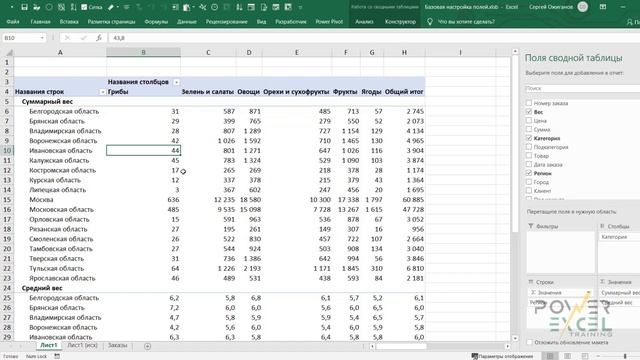
Task: Uncheck the Категория field checkbox
Action: point(529,138)
